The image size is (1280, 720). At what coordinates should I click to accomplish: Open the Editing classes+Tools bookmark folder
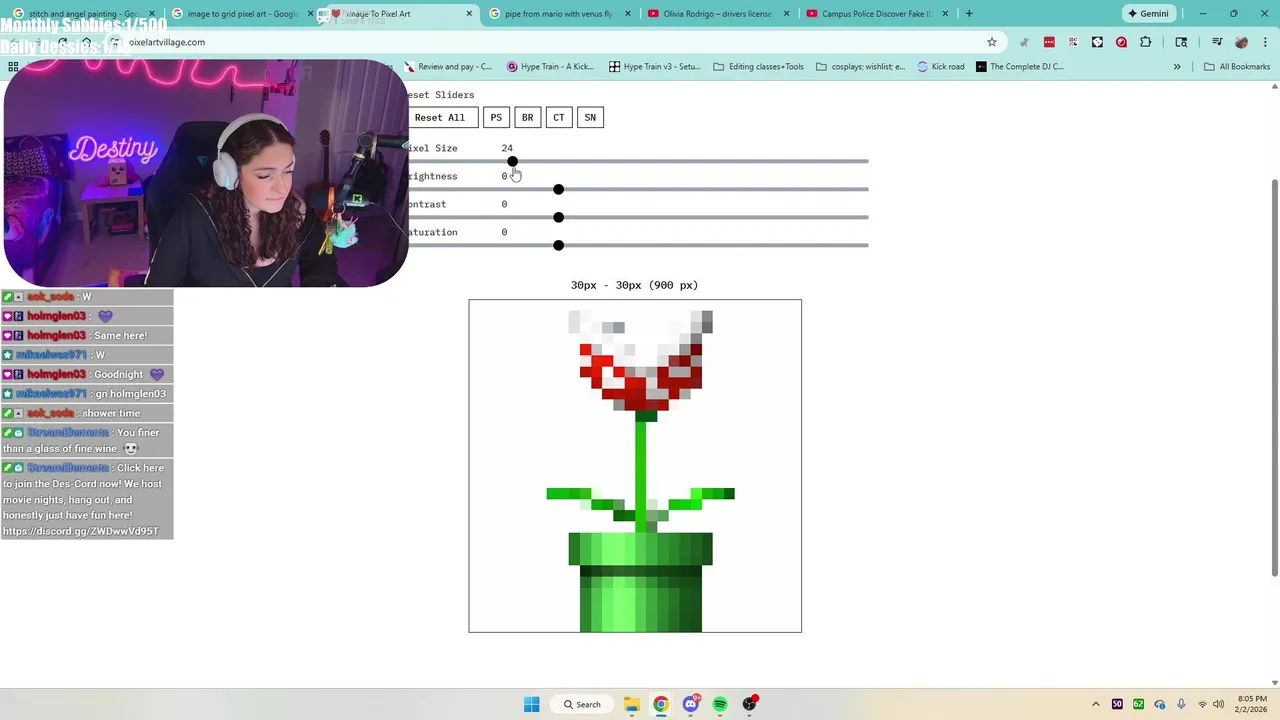coord(758,67)
